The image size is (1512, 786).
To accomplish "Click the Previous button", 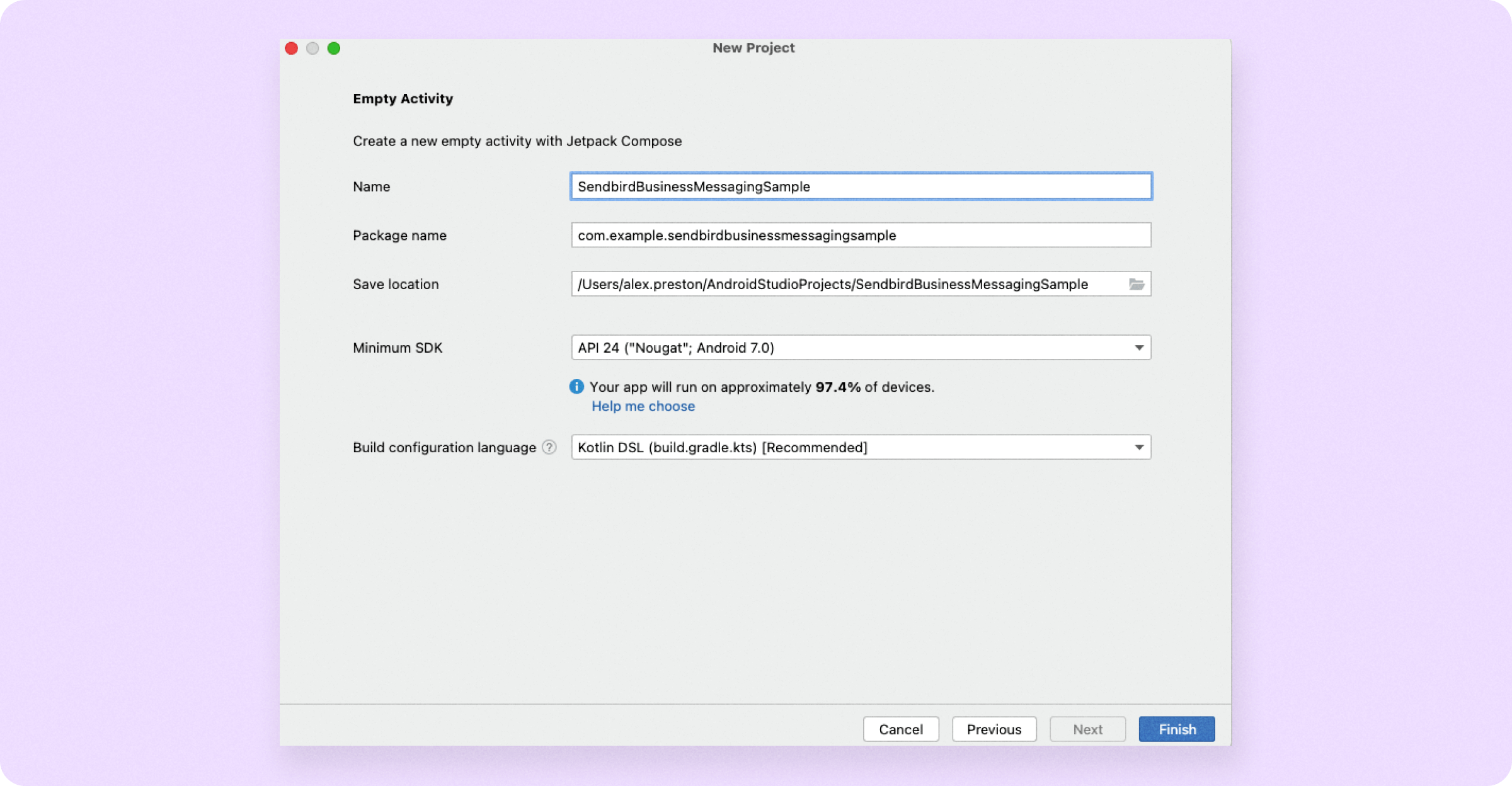I will pyautogui.click(x=994, y=729).
